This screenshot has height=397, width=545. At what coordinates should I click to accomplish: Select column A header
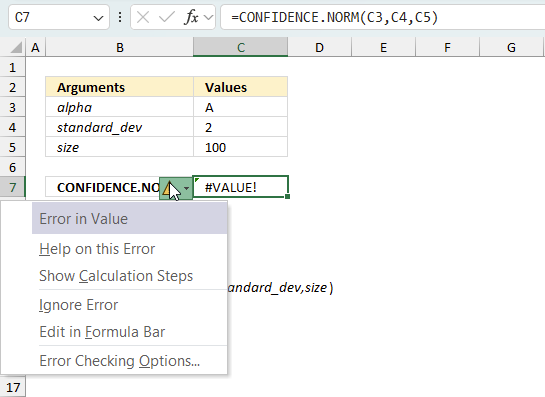point(35,48)
